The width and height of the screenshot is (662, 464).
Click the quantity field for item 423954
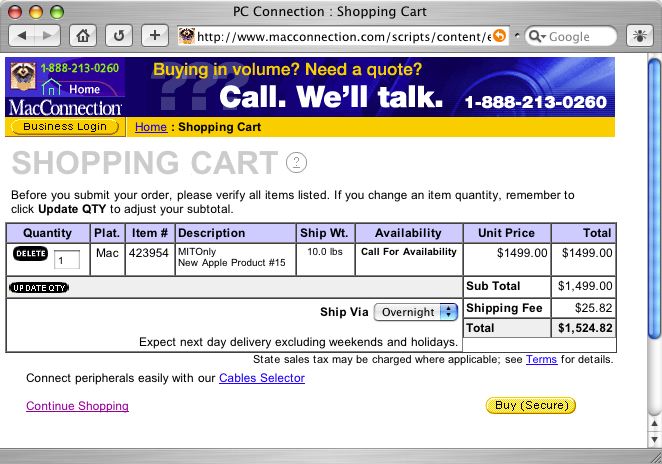click(67, 260)
